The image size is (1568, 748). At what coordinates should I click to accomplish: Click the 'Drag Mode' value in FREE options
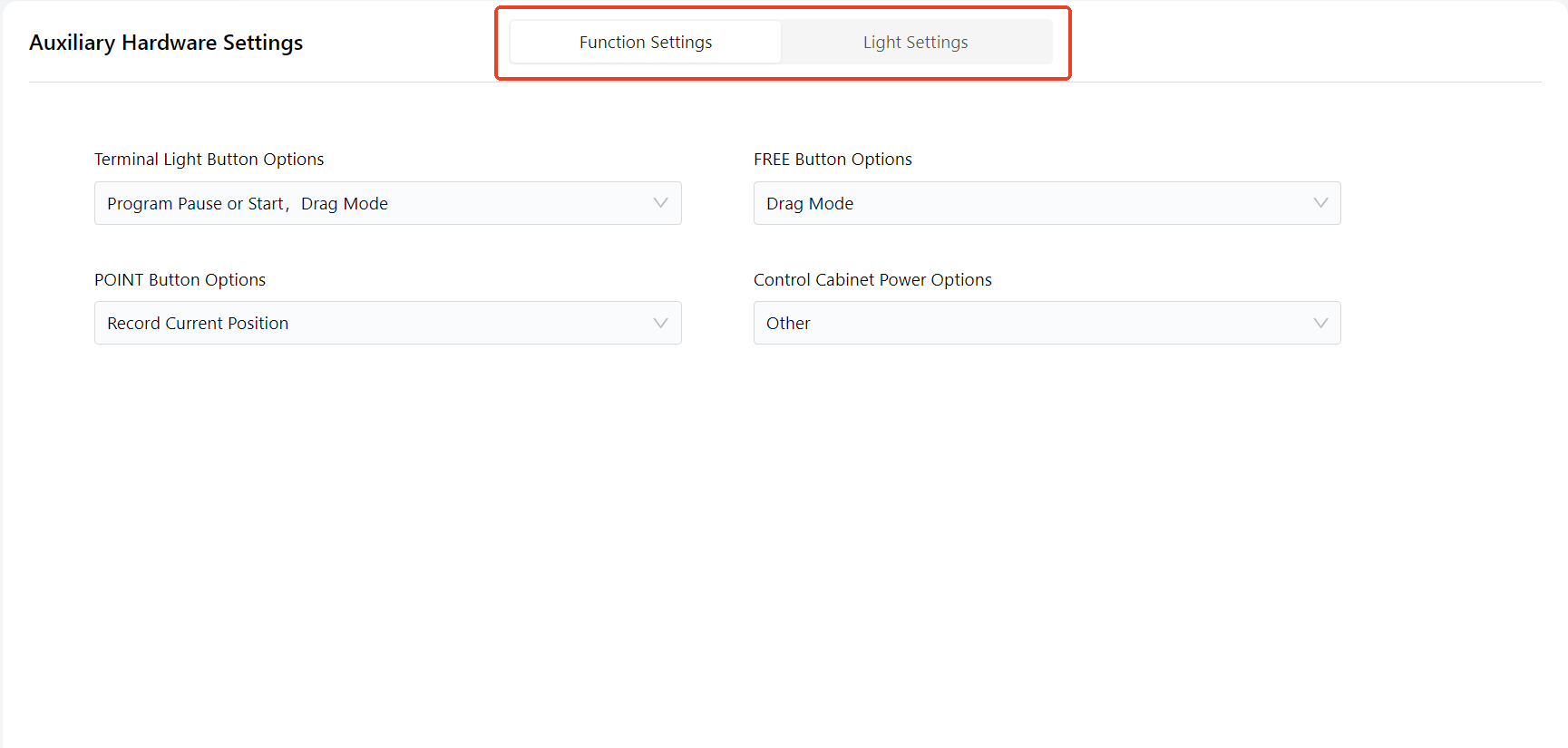tap(810, 204)
